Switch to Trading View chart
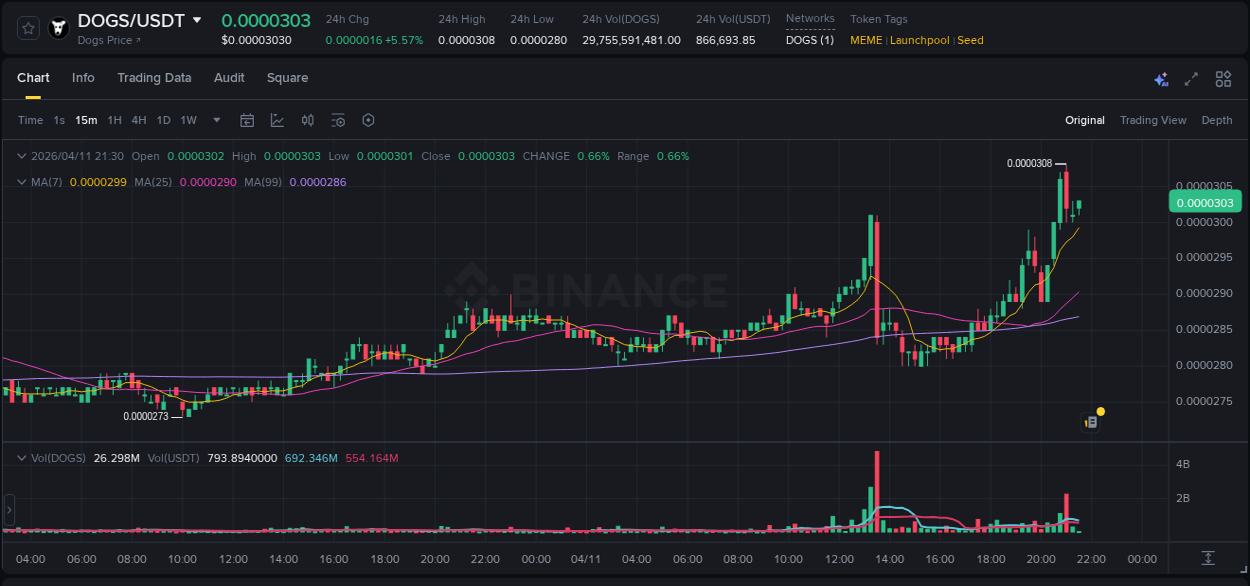This screenshot has height=586, width=1250. click(x=1153, y=120)
